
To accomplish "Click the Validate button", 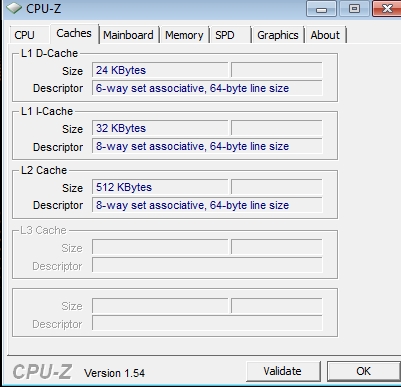I will 283,371.
